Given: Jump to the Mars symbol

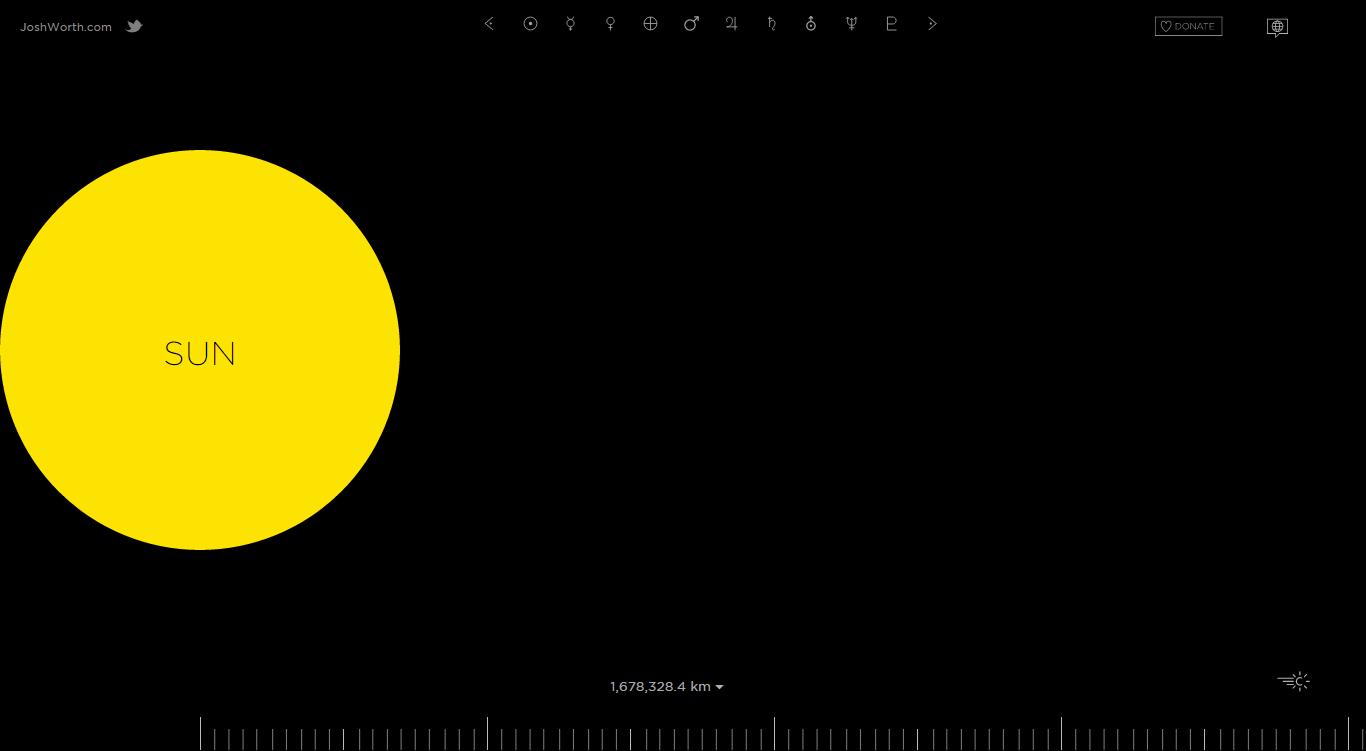Looking at the screenshot, I should (x=691, y=24).
